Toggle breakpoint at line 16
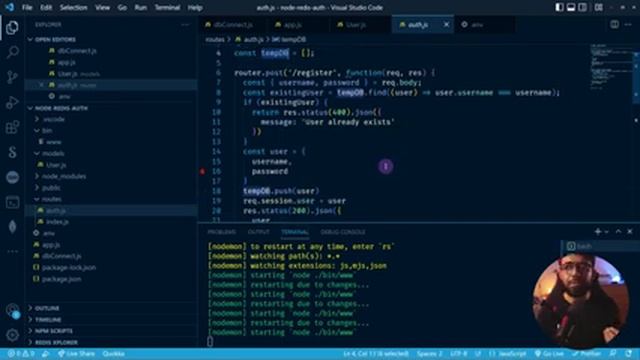This screenshot has height=360, width=640. (x=202, y=171)
